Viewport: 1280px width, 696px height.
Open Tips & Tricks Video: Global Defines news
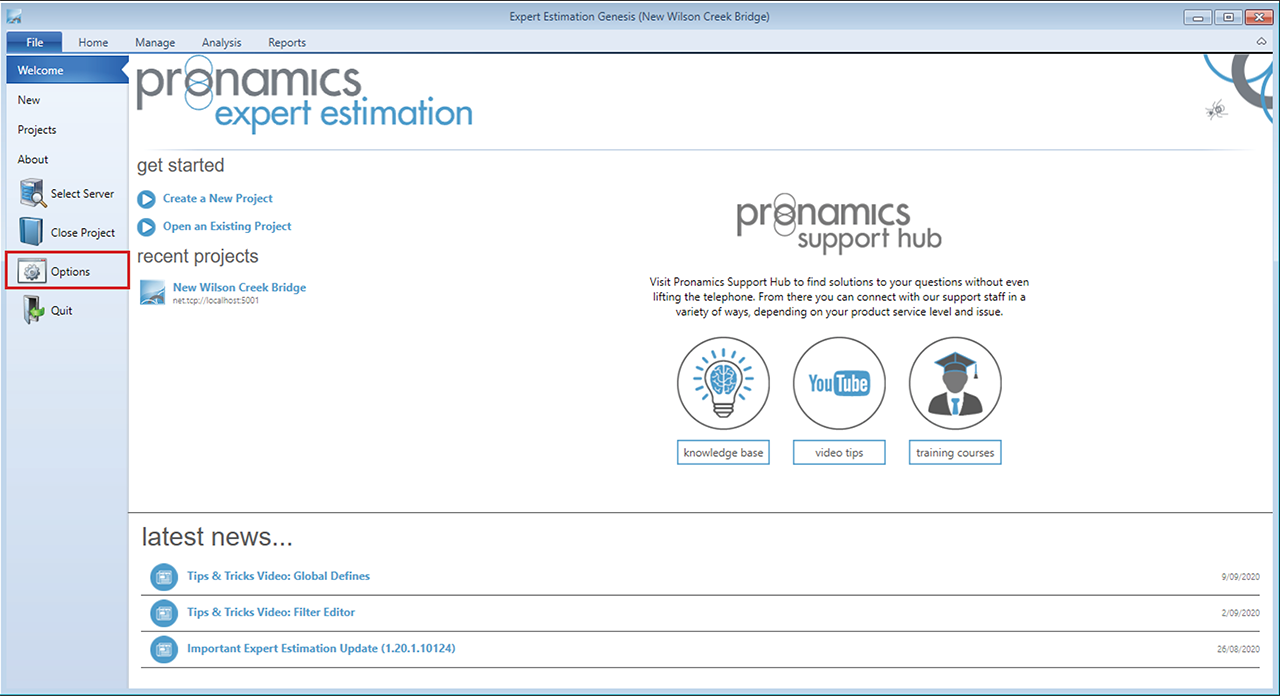tap(278, 576)
